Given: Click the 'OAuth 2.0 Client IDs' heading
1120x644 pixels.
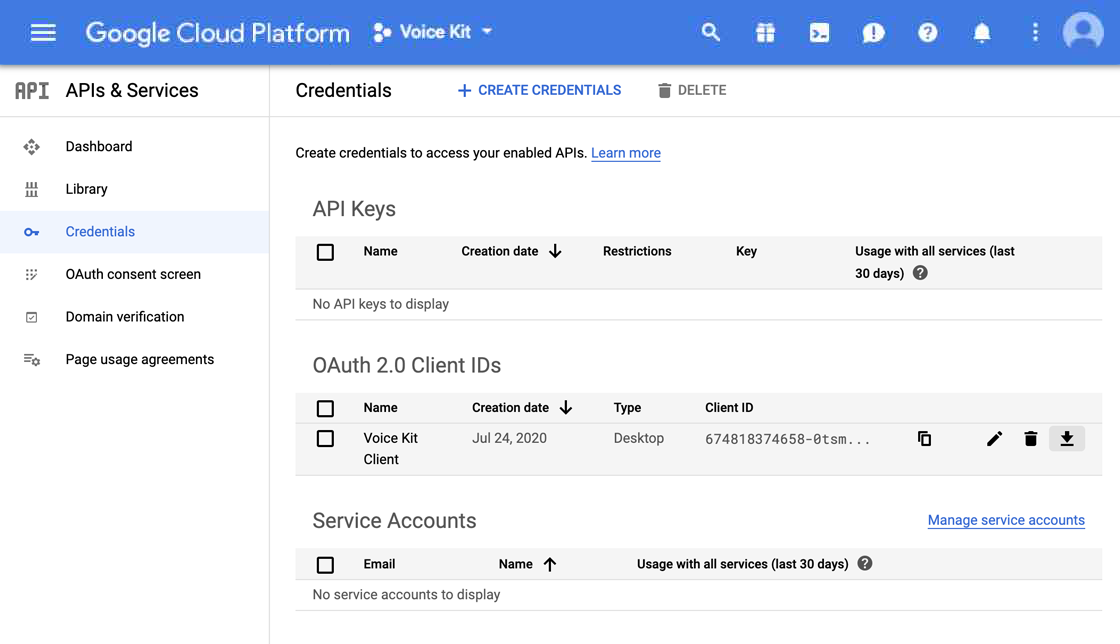Looking at the screenshot, I should 406,366.
